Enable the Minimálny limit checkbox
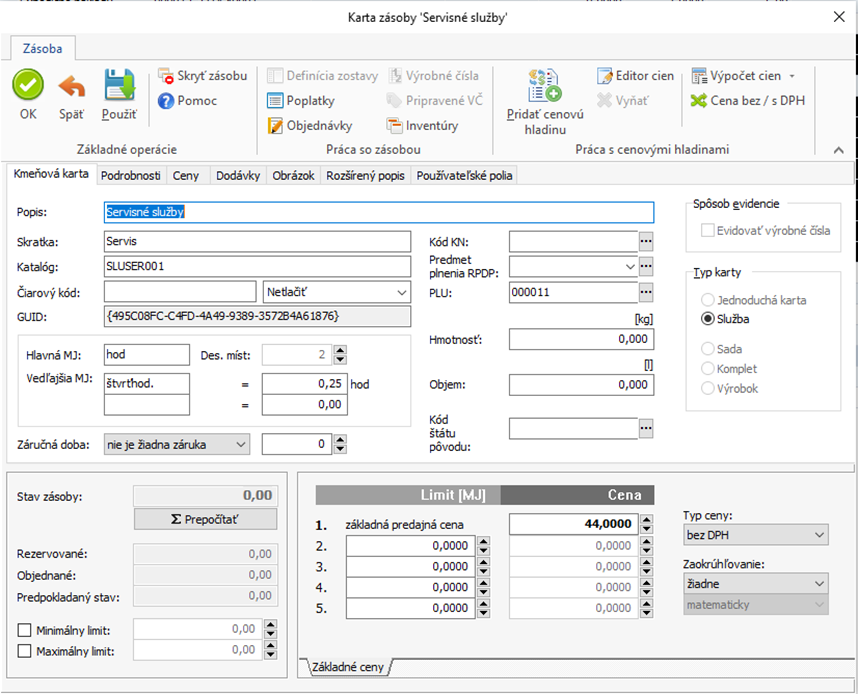This screenshot has width=858, height=694. pos(25,629)
